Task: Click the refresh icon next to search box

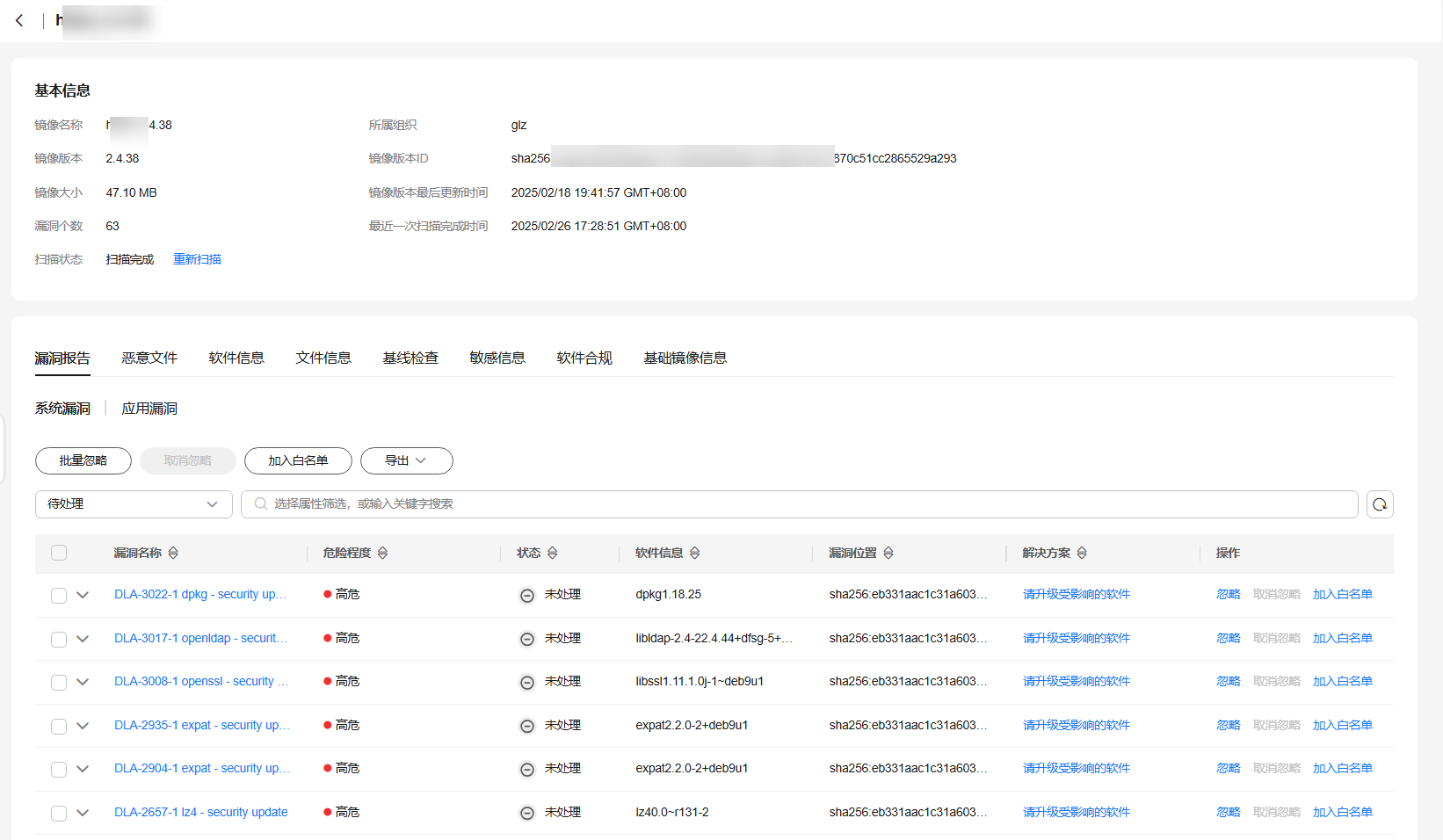Action: (x=1380, y=504)
